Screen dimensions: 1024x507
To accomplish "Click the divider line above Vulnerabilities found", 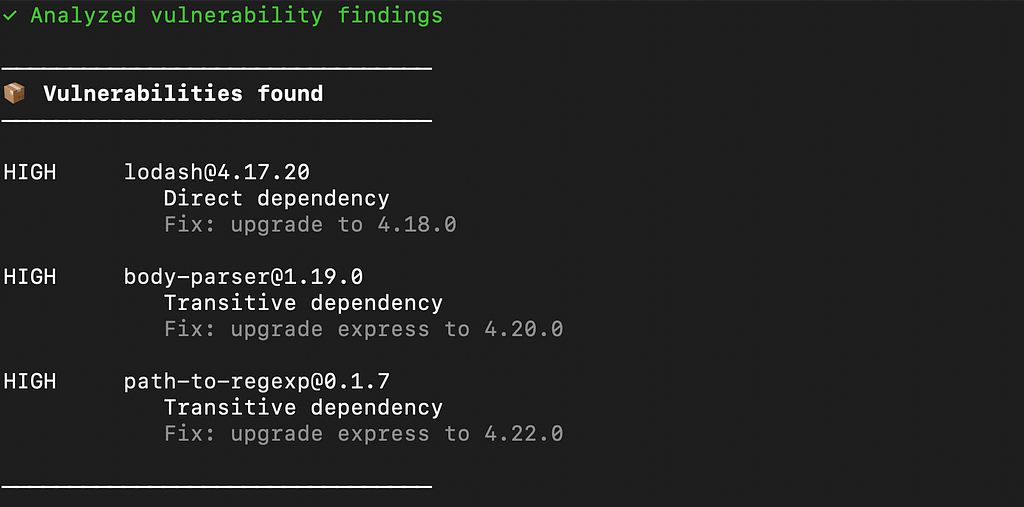I will [217, 68].
